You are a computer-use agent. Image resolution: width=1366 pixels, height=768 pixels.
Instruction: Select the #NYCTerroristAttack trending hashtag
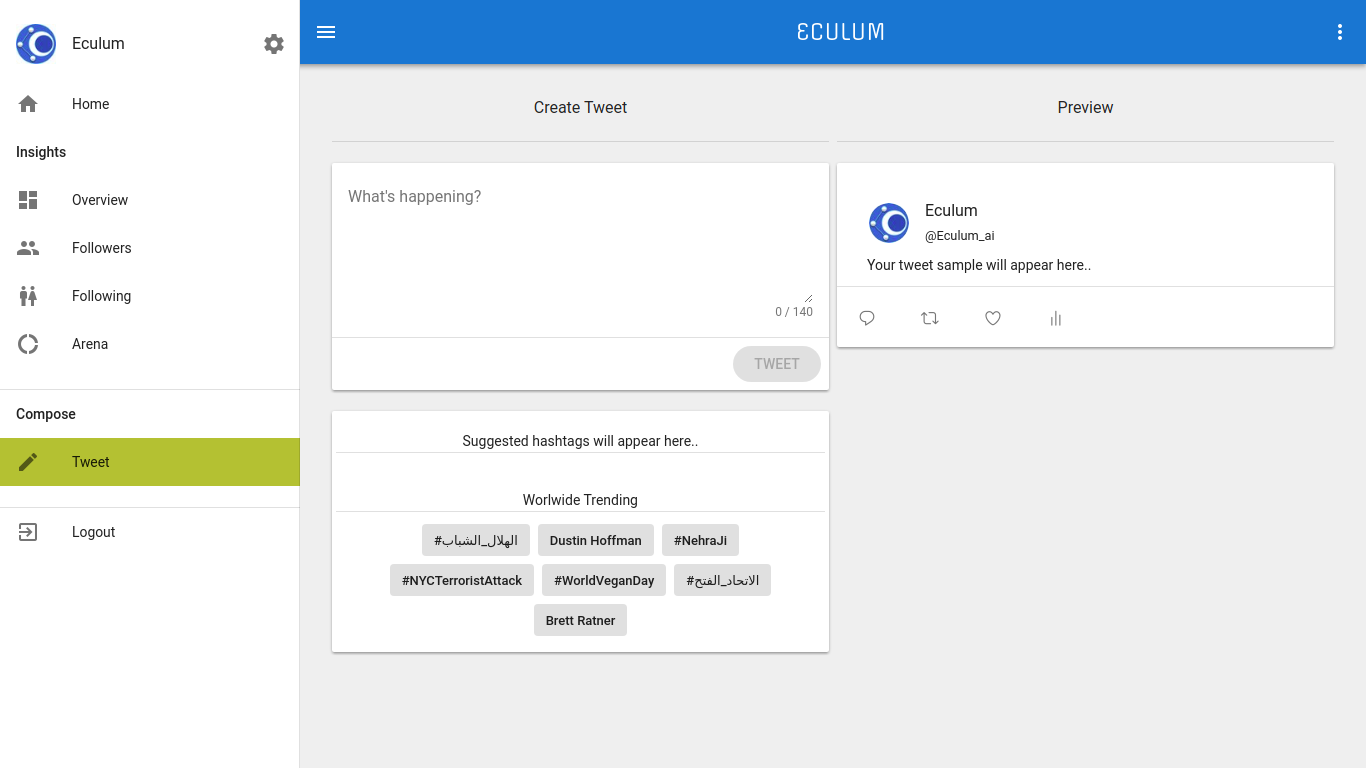[462, 580]
